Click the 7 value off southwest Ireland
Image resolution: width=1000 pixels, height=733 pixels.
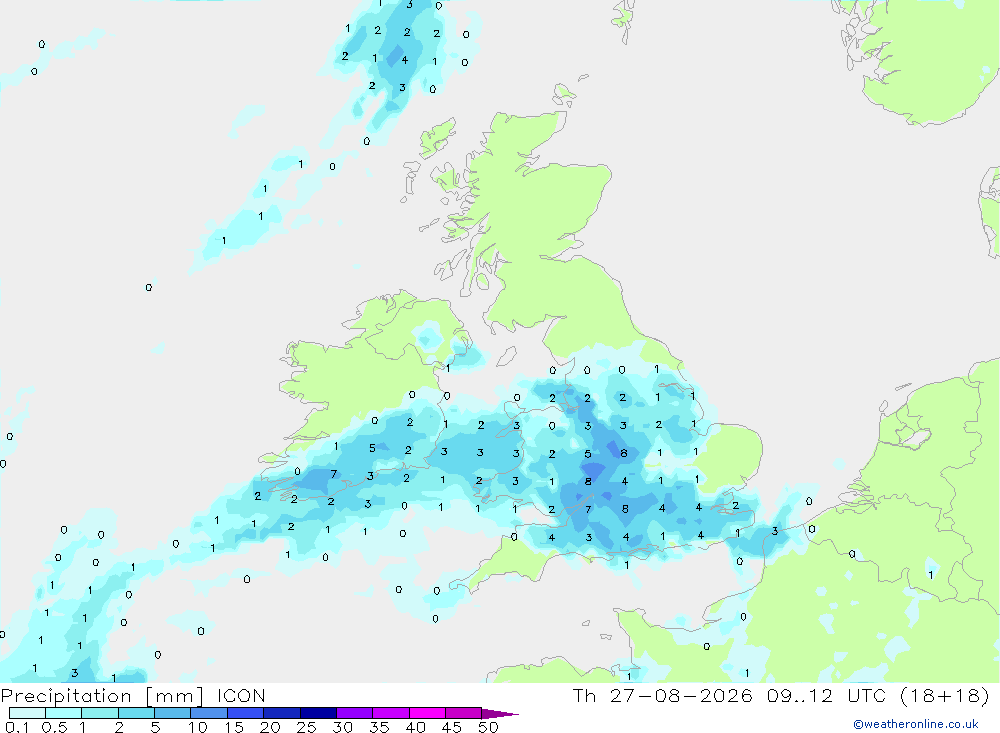[x=334, y=474]
